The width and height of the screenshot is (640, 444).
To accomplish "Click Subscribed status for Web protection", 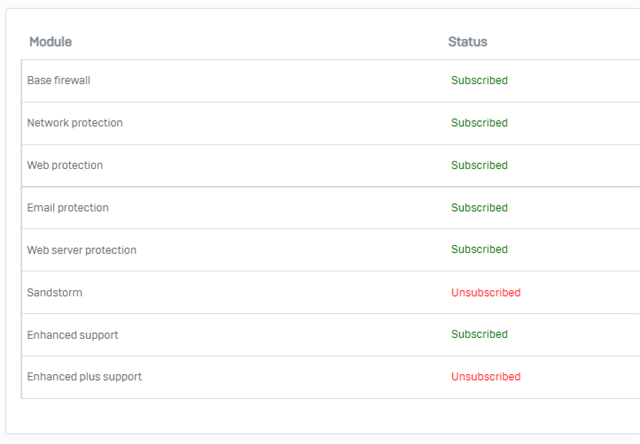I will (x=479, y=165).
